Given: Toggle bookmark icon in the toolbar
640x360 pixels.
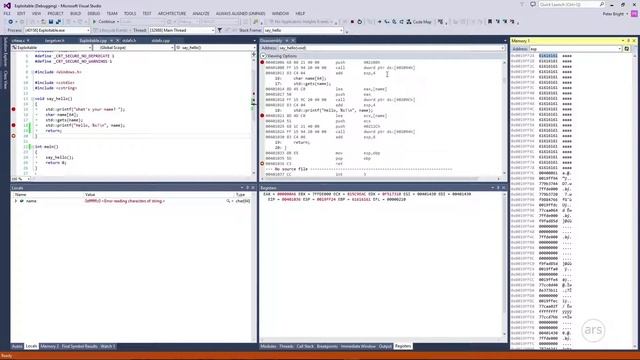Looking at the screenshot, I should [x=490, y=22].
